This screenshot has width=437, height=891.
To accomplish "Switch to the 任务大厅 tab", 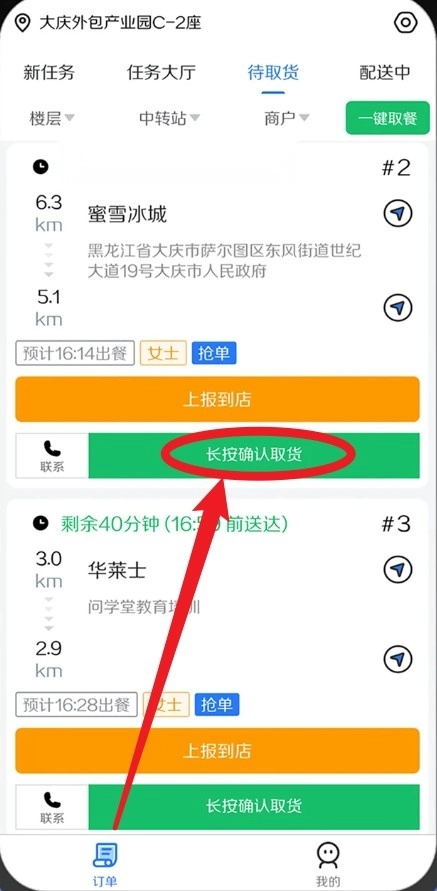I will pyautogui.click(x=161, y=73).
